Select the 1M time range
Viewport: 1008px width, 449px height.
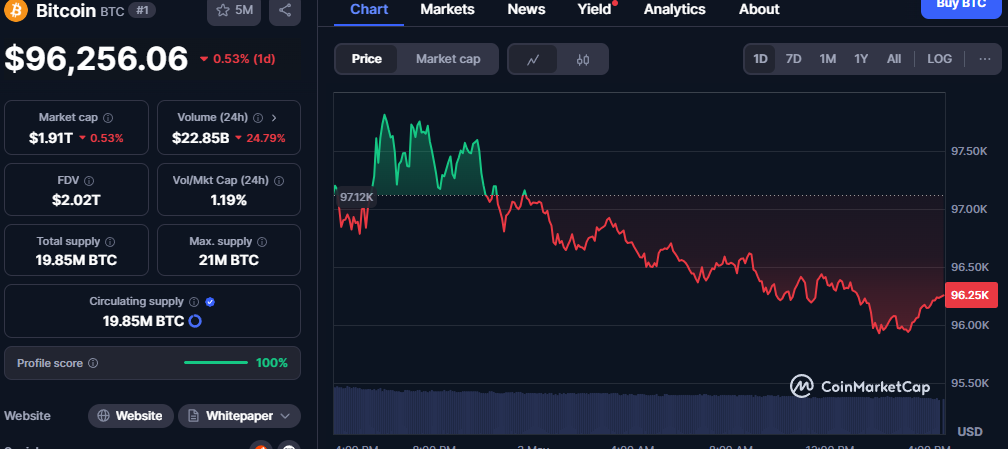coord(827,59)
